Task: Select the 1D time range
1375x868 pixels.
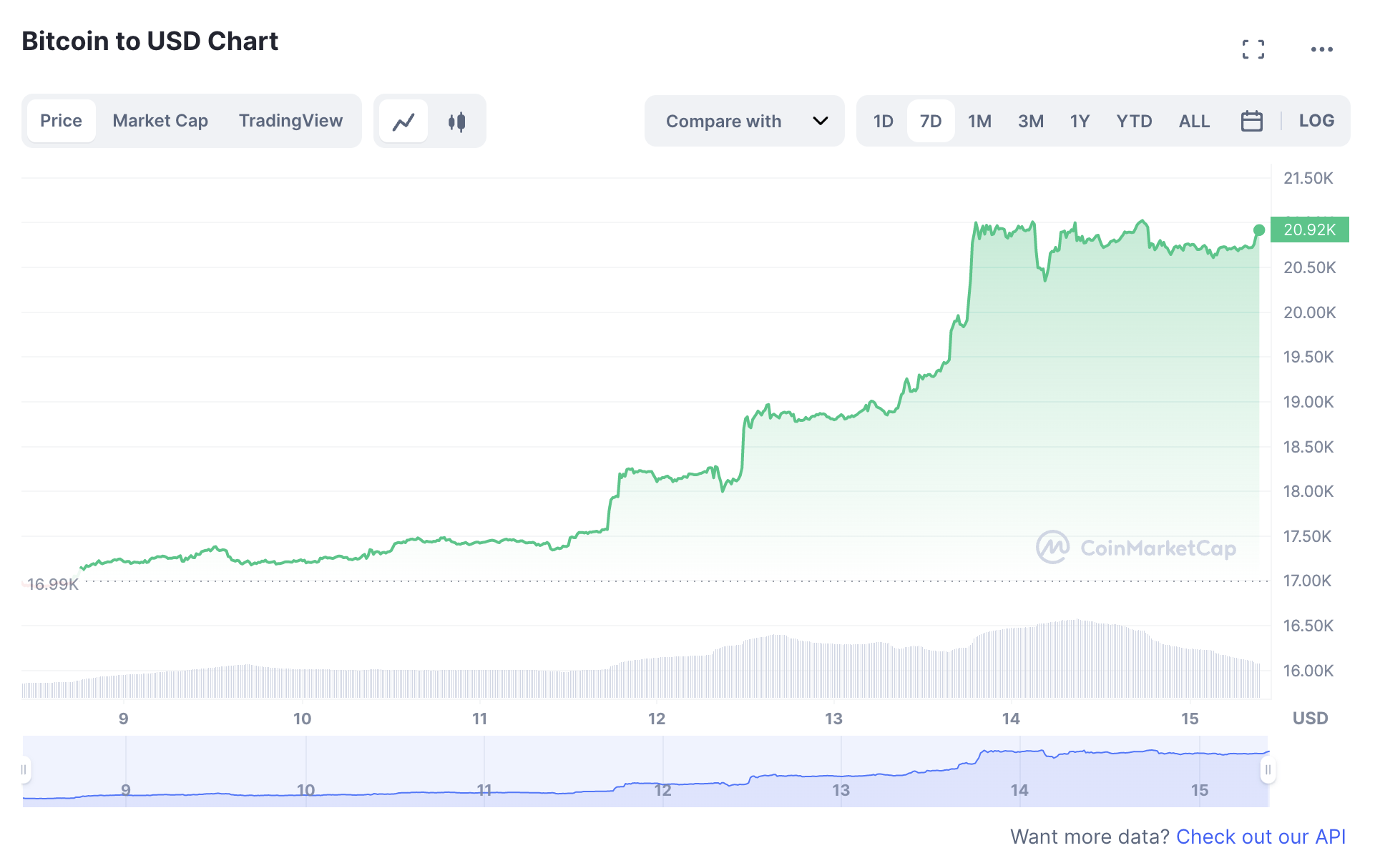Action: [x=883, y=121]
